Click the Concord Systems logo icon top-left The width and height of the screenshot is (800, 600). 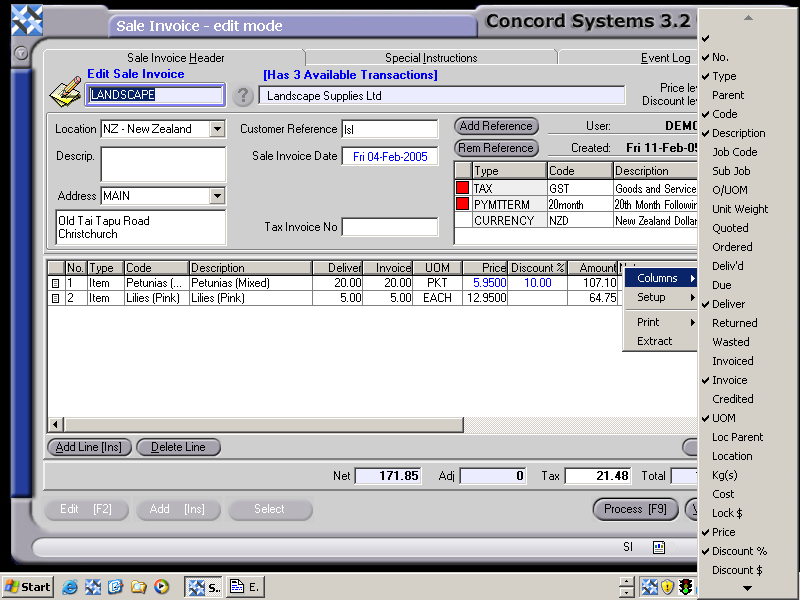click(27, 19)
